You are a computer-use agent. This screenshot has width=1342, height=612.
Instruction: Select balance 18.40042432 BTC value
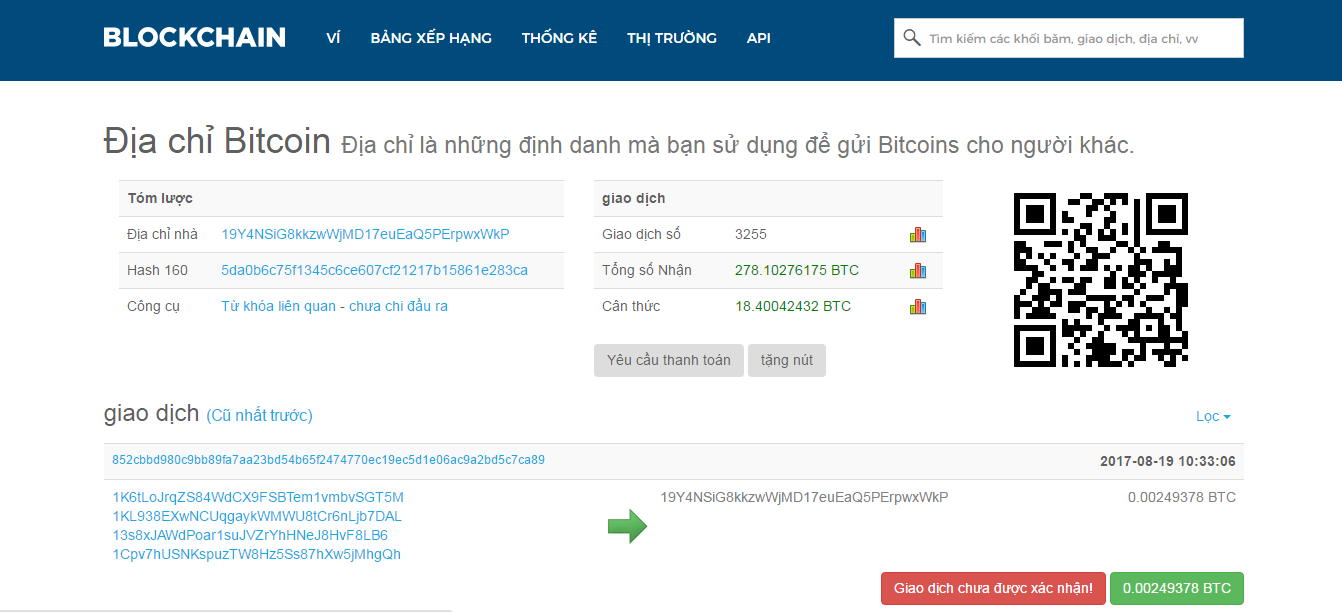coord(793,306)
